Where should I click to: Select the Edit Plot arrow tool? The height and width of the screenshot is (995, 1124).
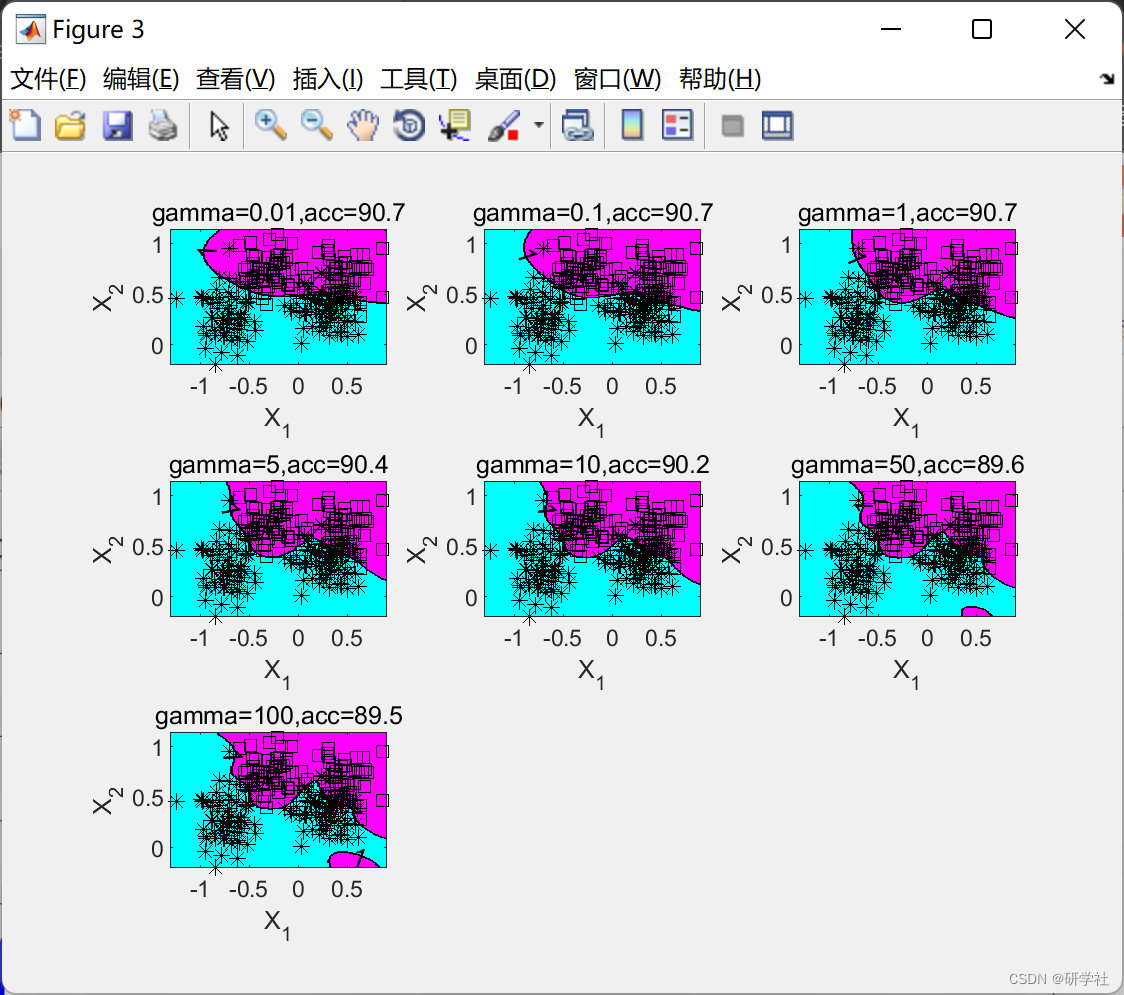click(219, 125)
